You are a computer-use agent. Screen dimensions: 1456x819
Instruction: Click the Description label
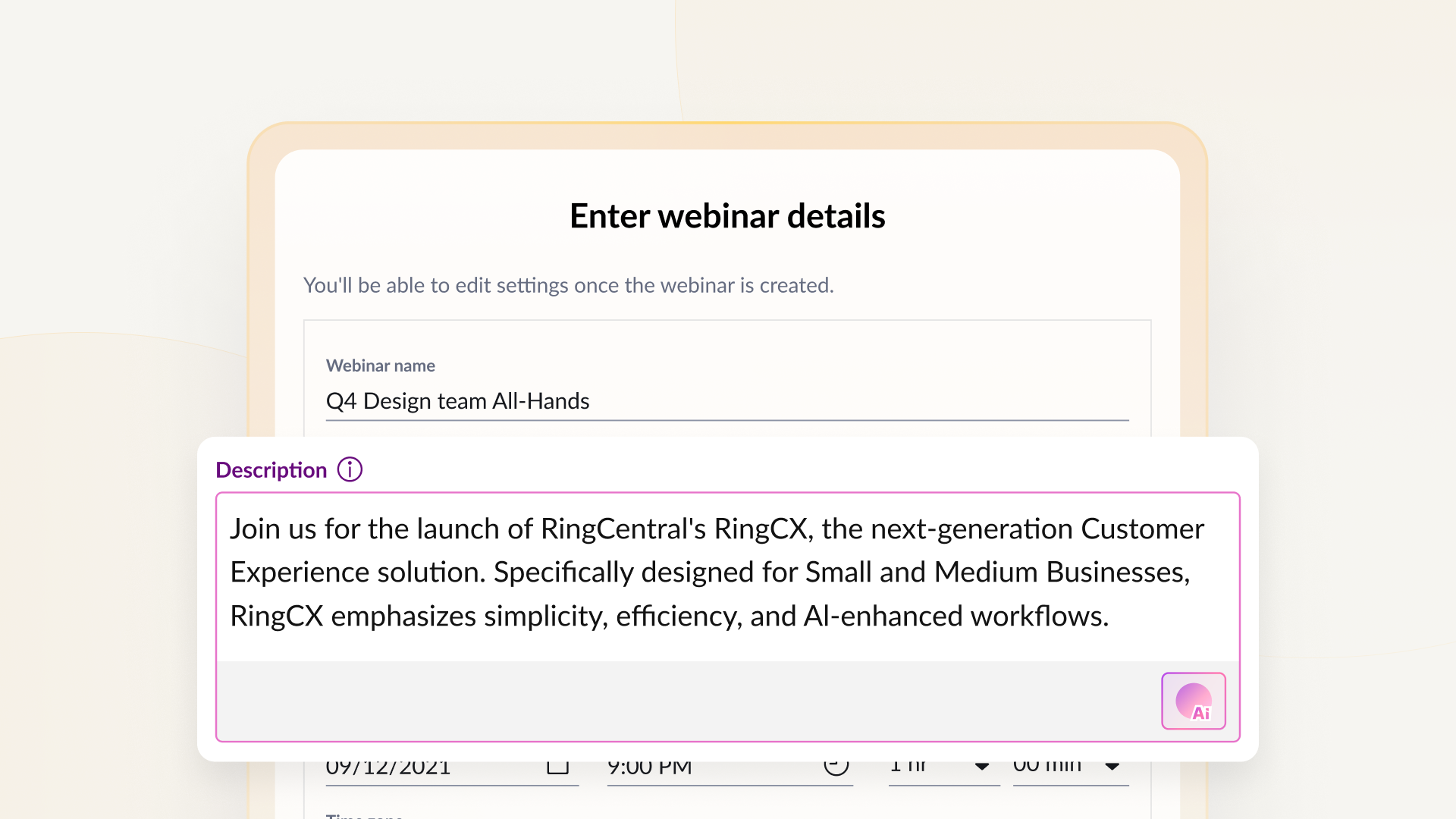[x=271, y=470]
